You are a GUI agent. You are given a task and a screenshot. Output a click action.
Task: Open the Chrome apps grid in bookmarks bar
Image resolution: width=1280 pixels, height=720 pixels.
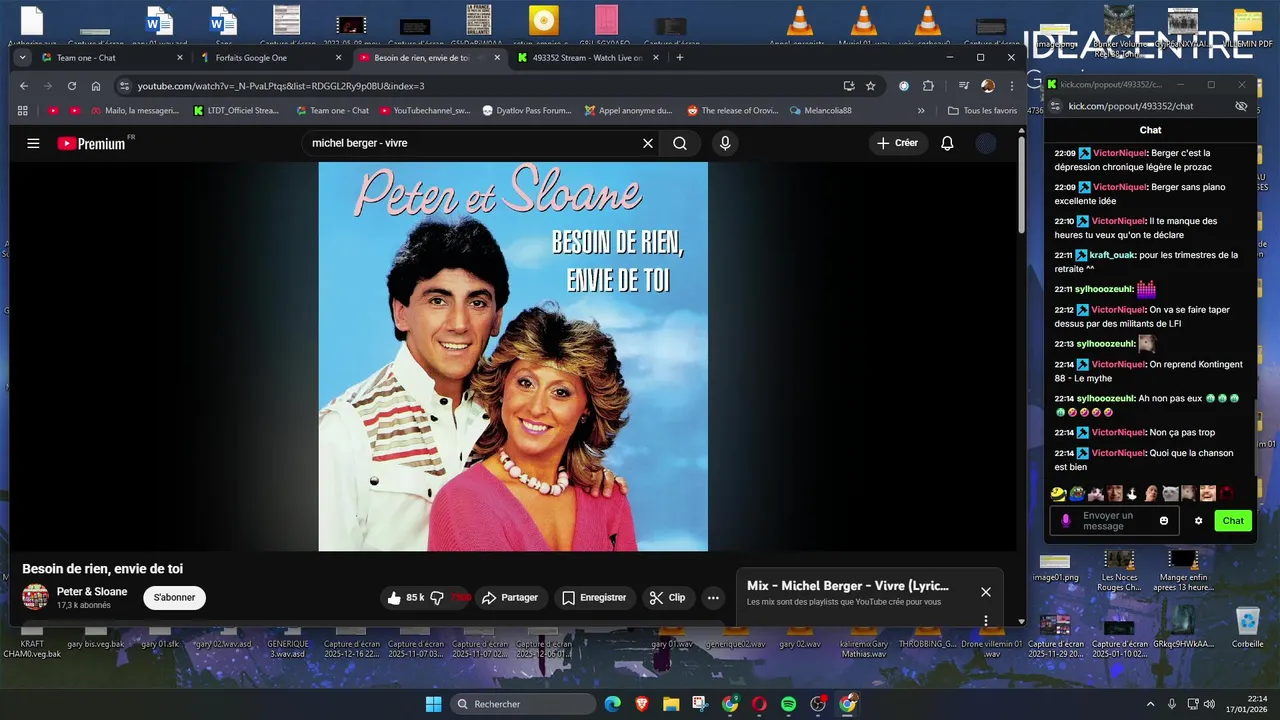click(x=23, y=110)
